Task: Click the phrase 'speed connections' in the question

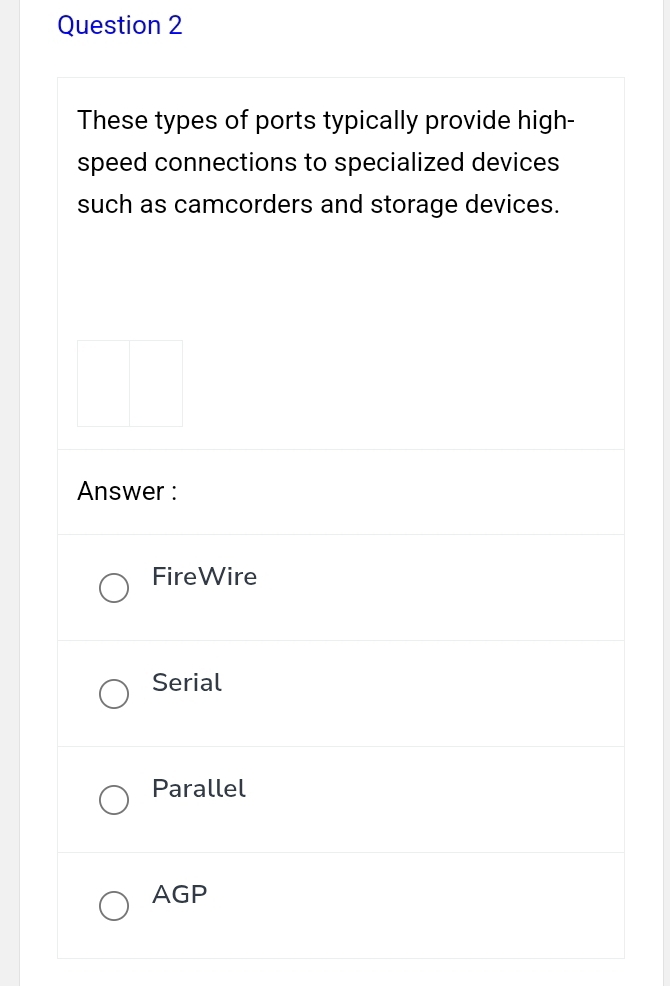Action: 187,163
